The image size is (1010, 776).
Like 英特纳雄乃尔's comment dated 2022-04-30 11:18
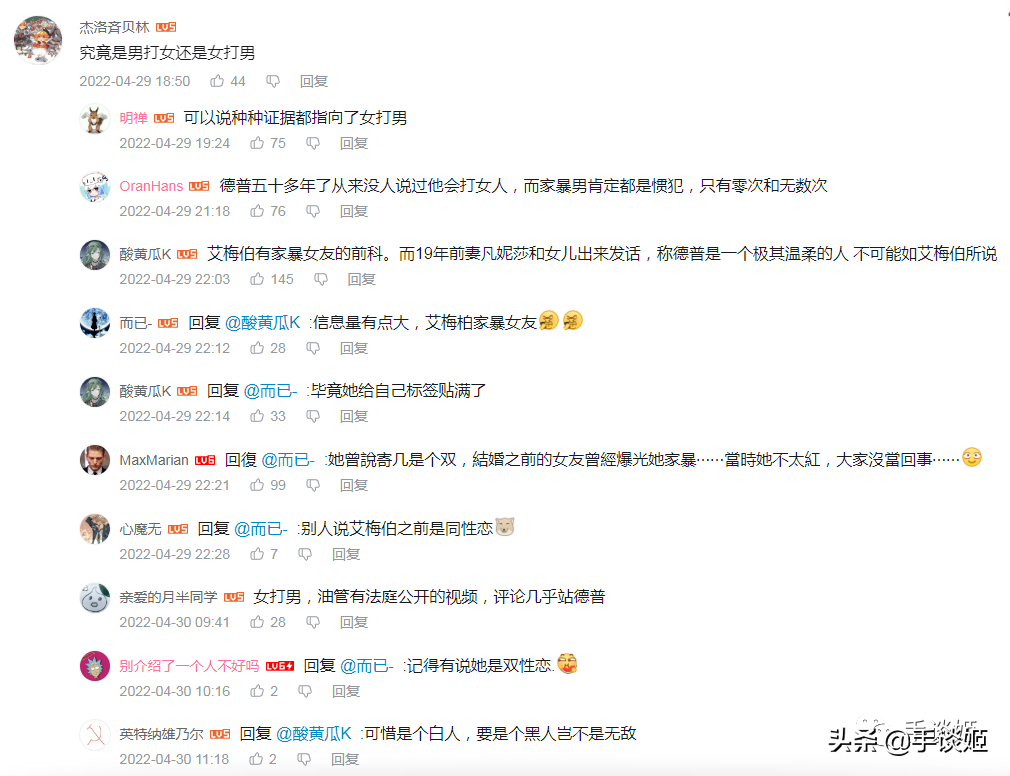pos(256,759)
